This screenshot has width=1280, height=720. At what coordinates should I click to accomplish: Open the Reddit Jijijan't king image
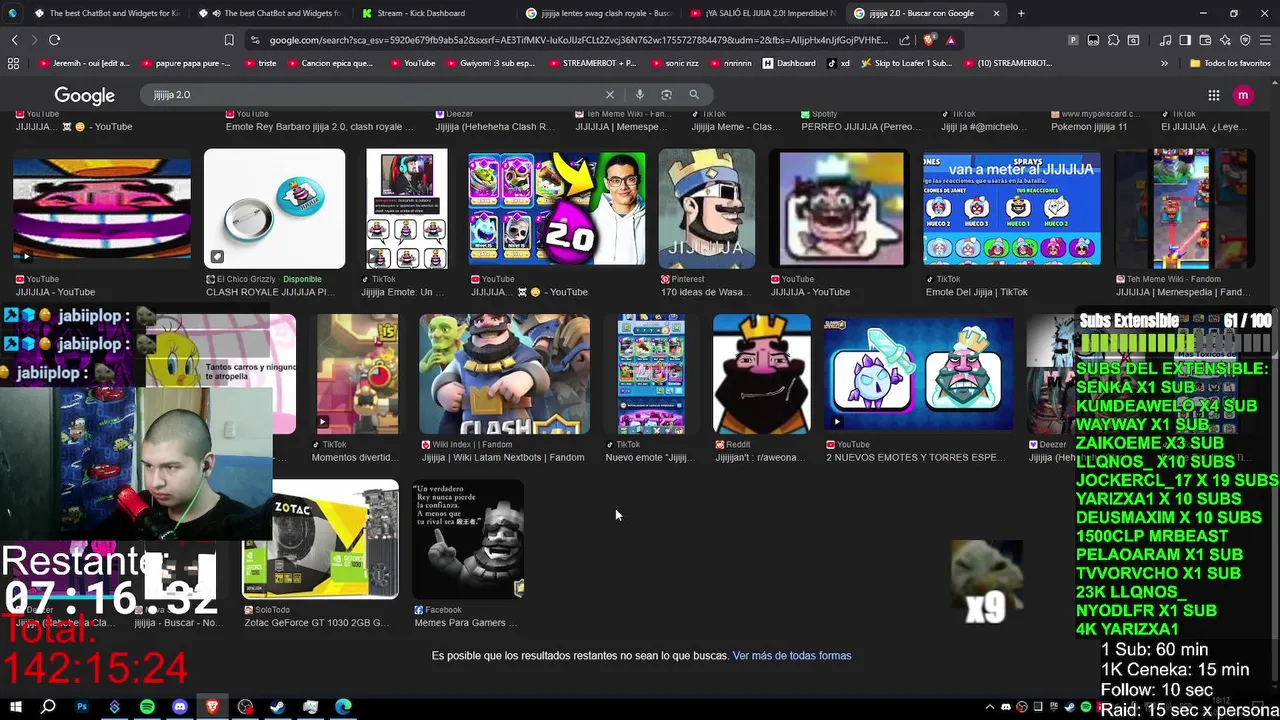762,374
